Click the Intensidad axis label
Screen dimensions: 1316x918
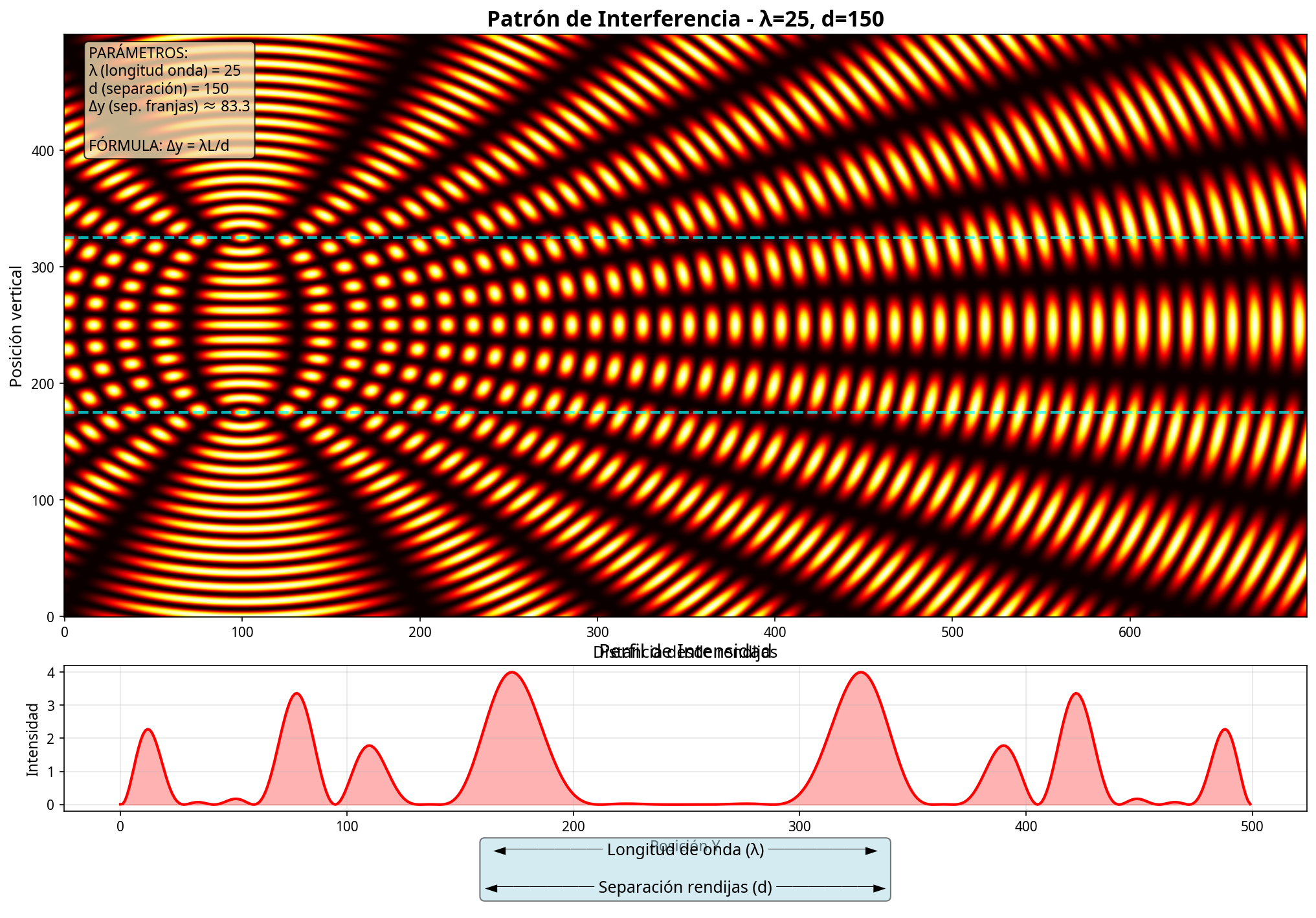pyautogui.click(x=30, y=738)
